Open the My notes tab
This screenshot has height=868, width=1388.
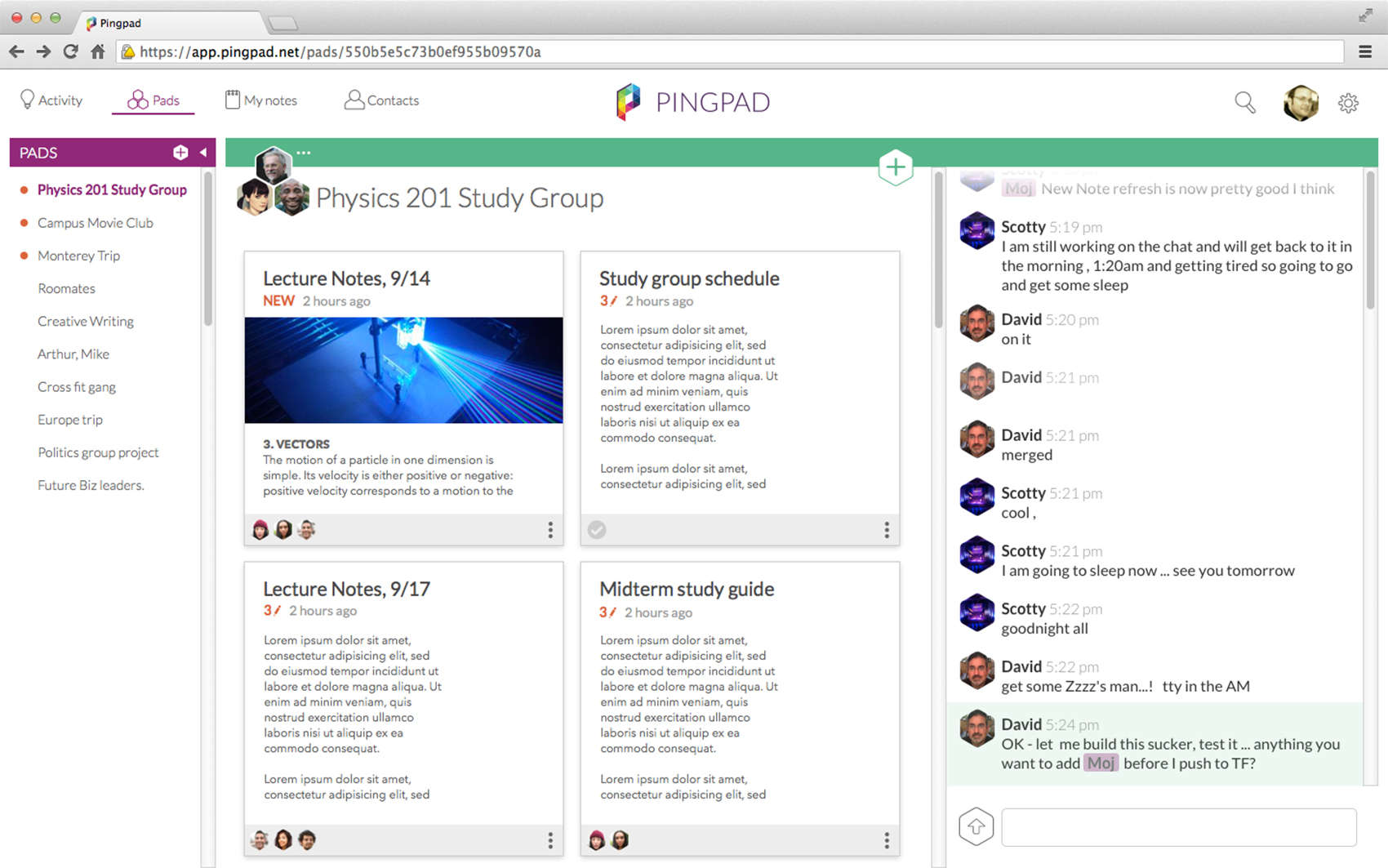261,100
